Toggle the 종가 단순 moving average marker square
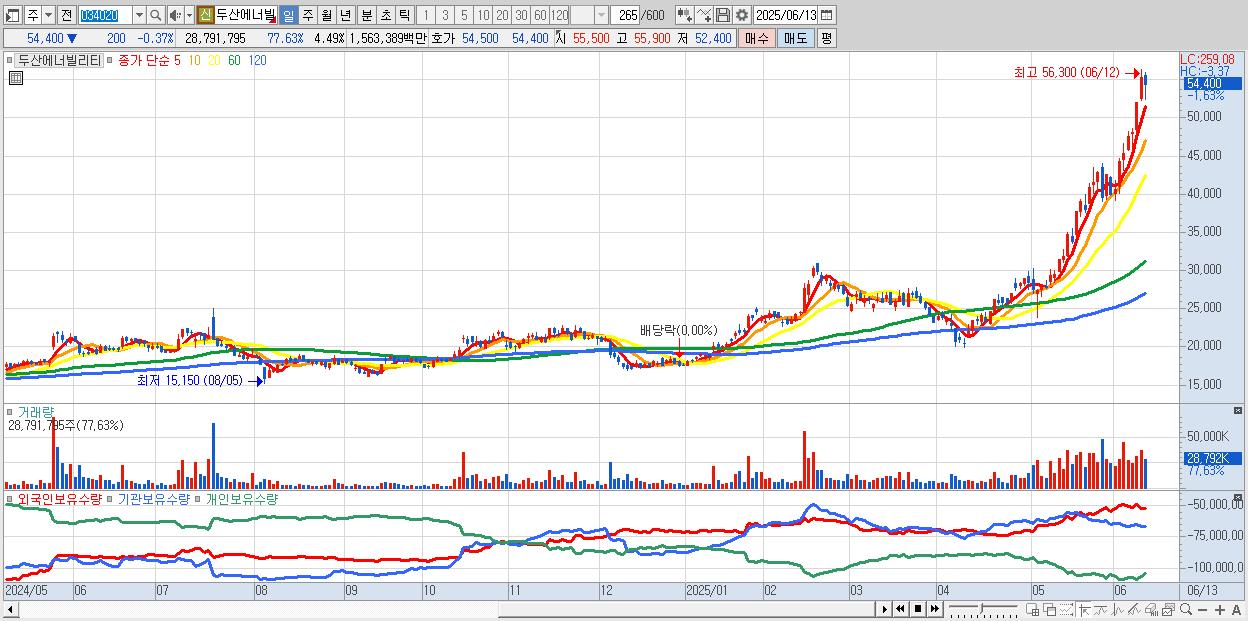This screenshot has width=1248, height=621. click(x=109, y=61)
